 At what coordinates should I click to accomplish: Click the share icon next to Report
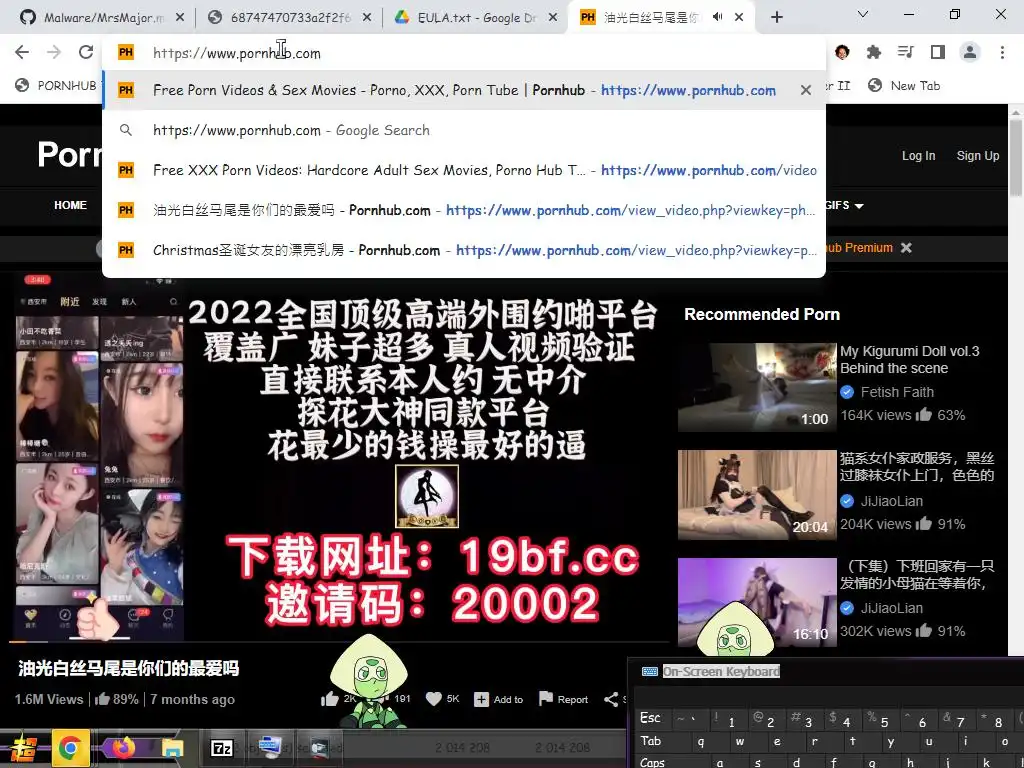(611, 699)
